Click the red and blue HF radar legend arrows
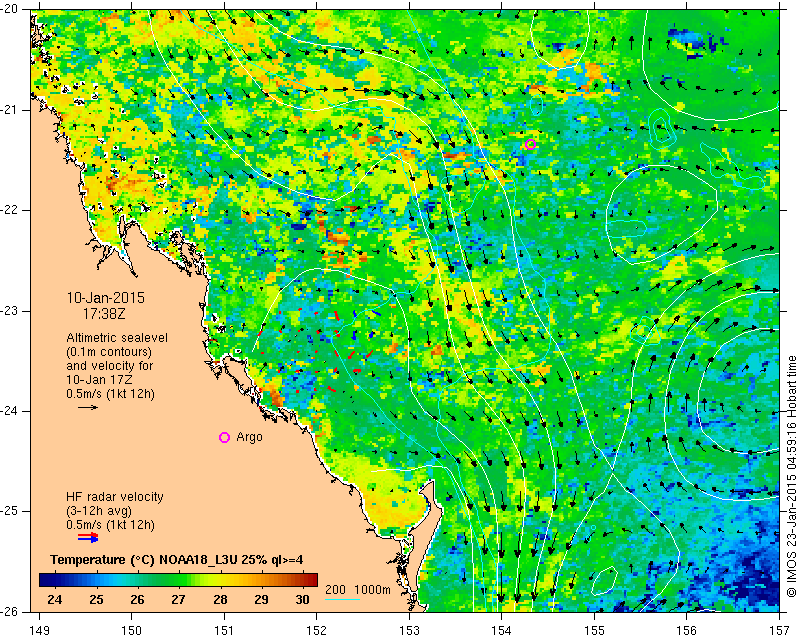Screen dimensions: 800x640 point(88,538)
